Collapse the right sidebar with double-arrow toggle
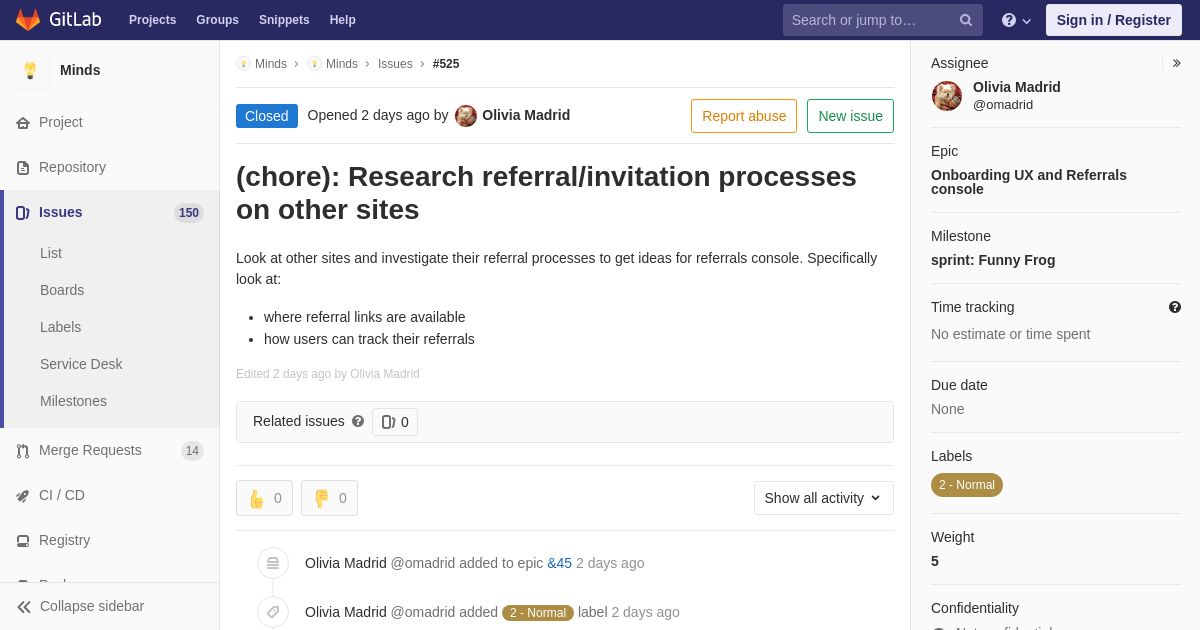This screenshot has width=1200, height=630. [x=1176, y=63]
